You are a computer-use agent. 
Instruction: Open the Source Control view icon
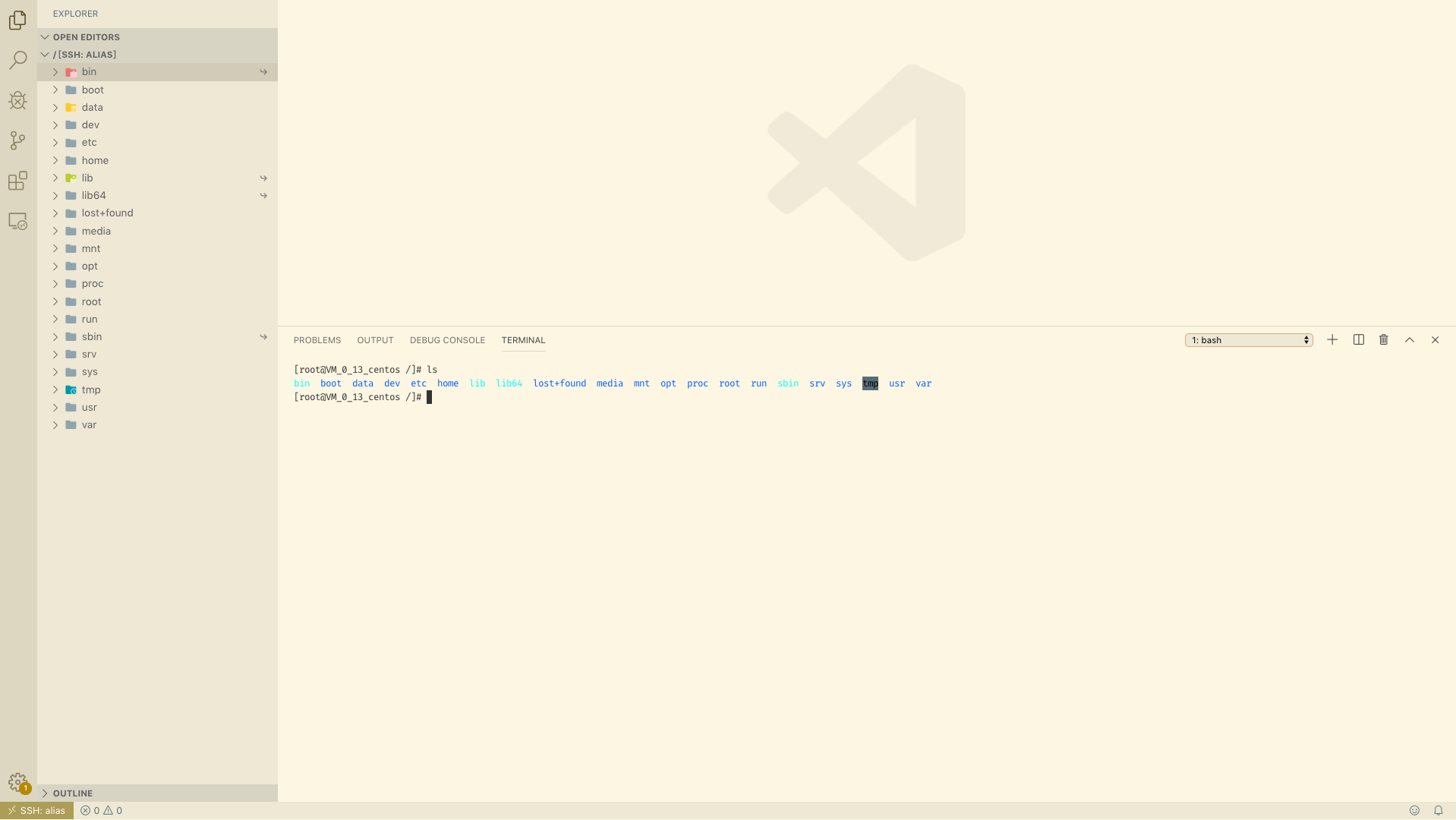(x=17, y=140)
